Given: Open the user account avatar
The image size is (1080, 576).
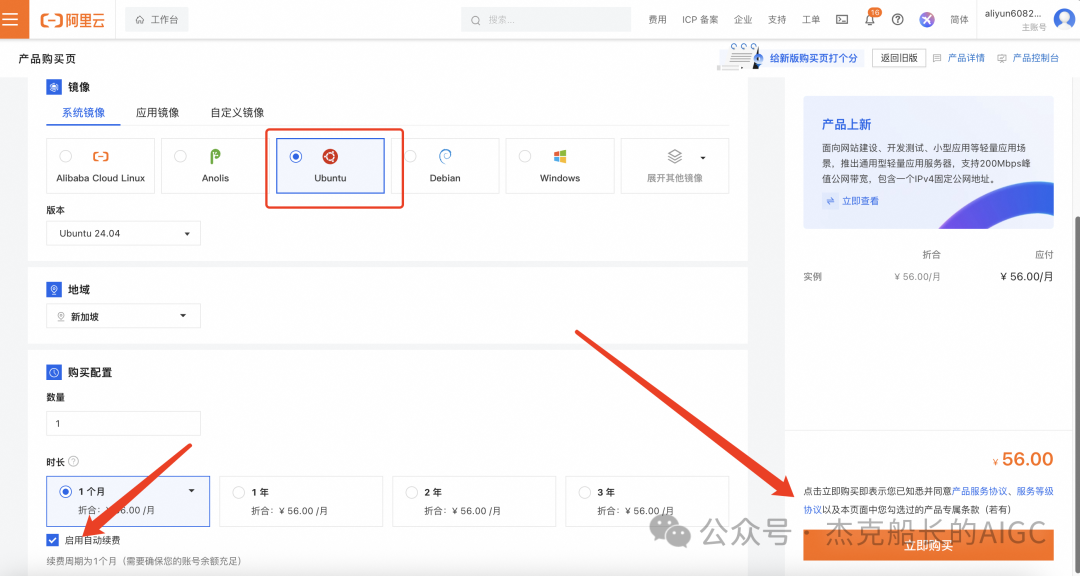Looking at the screenshot, I should click(x=1064, y=19).
